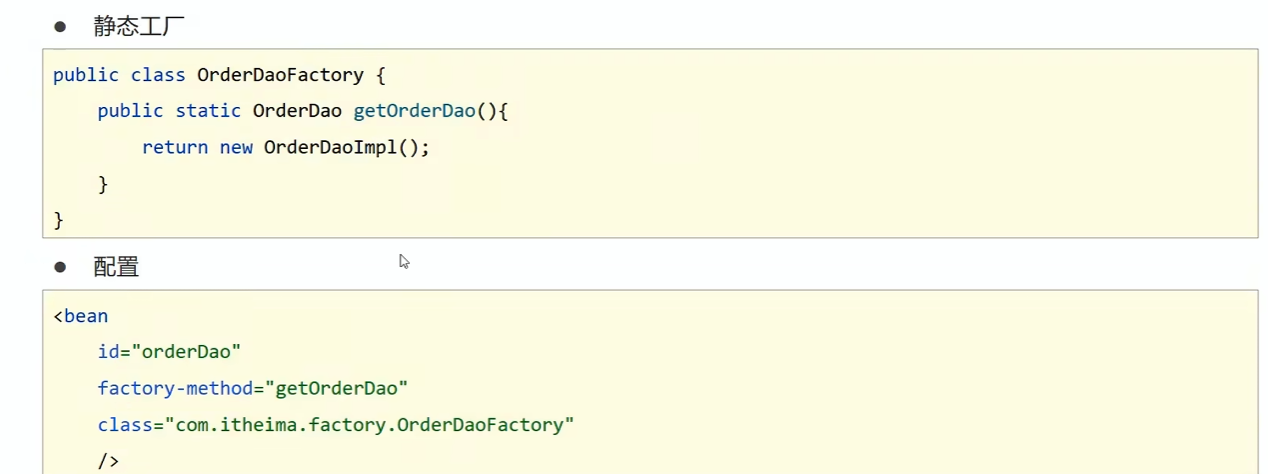
Task: Click the bullet before 配置 heading
Action: tap(60, 267)
